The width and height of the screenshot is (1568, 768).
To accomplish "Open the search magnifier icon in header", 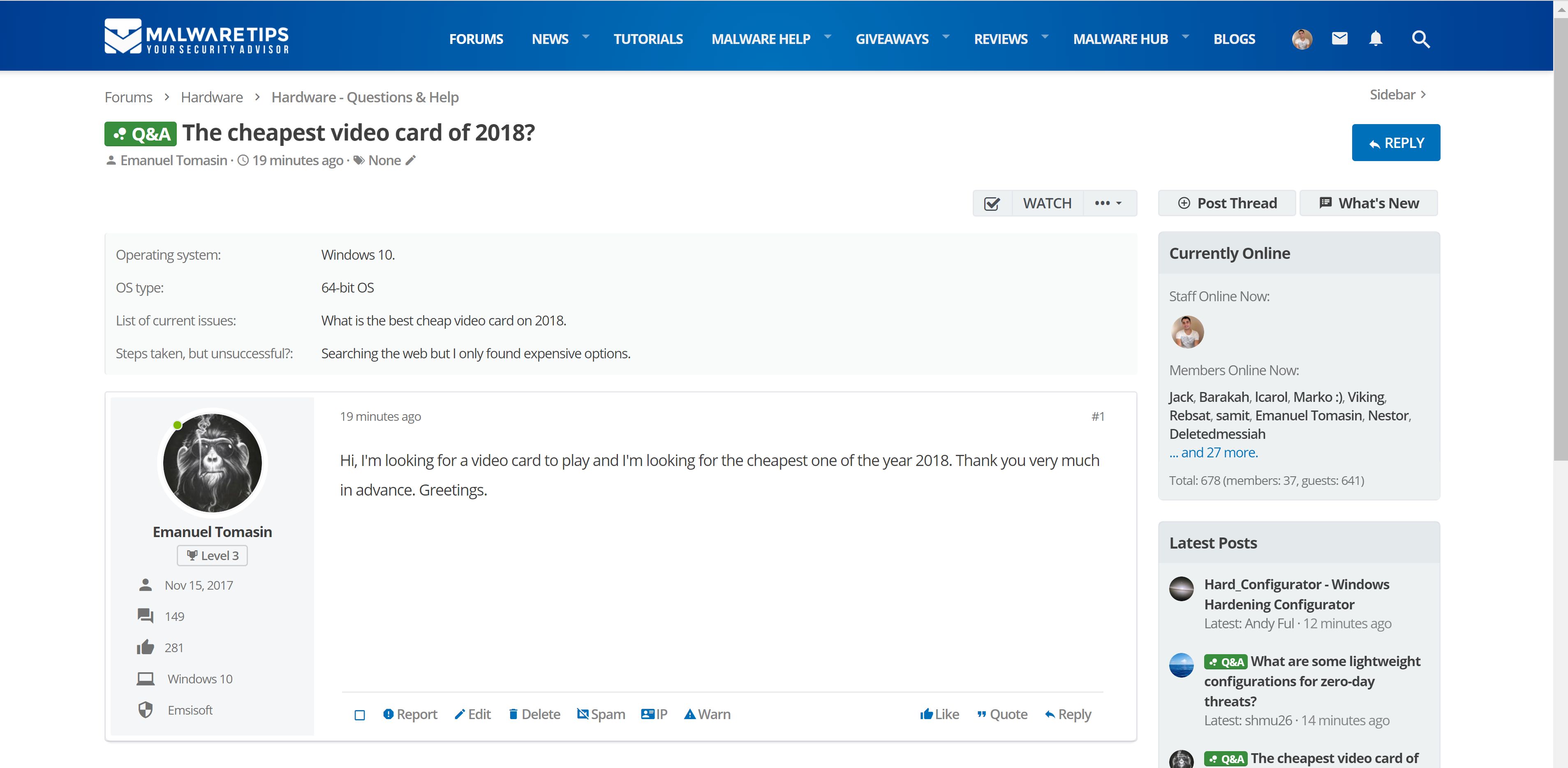I will pos(1420,39).
